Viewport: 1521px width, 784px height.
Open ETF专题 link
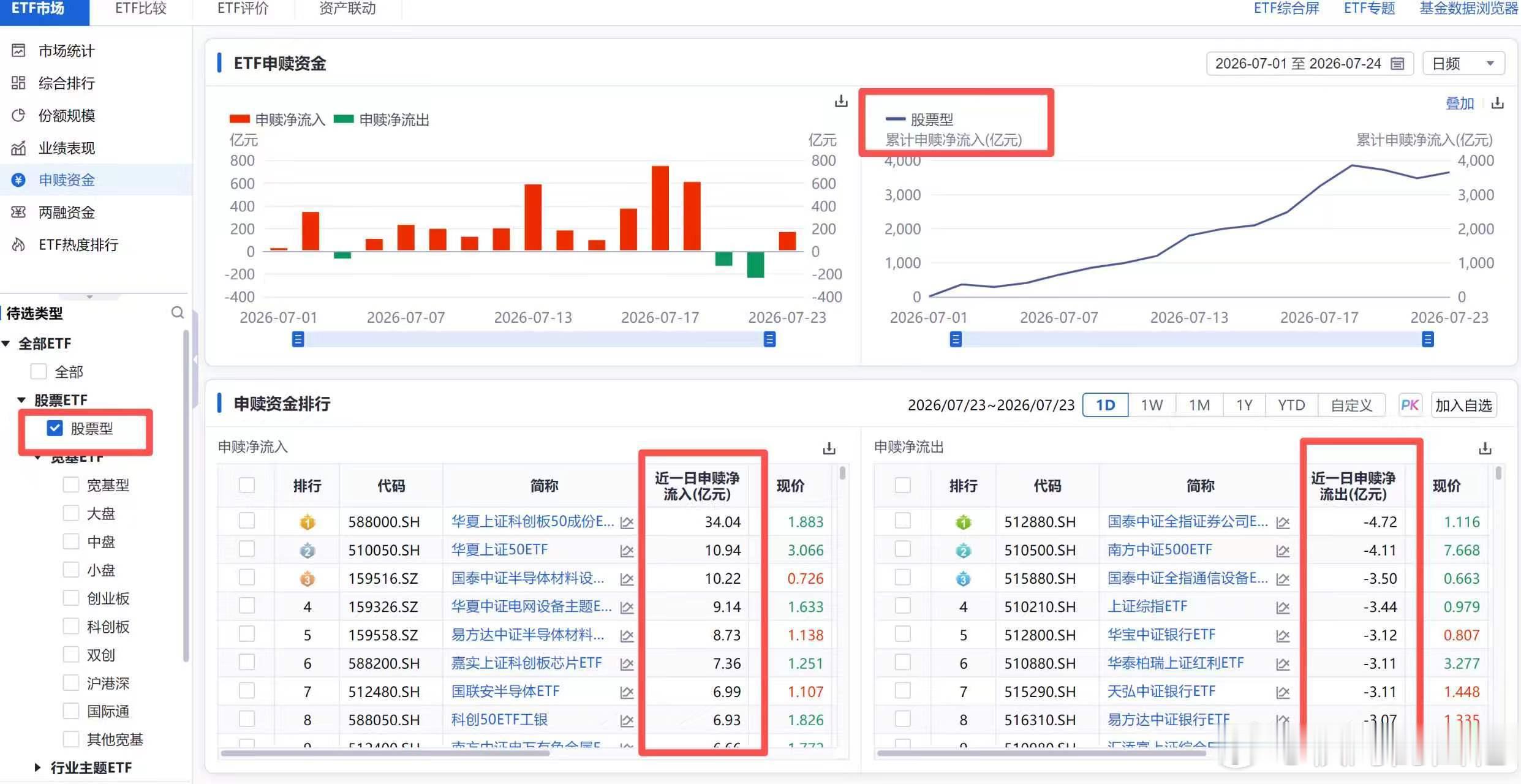1369,9
